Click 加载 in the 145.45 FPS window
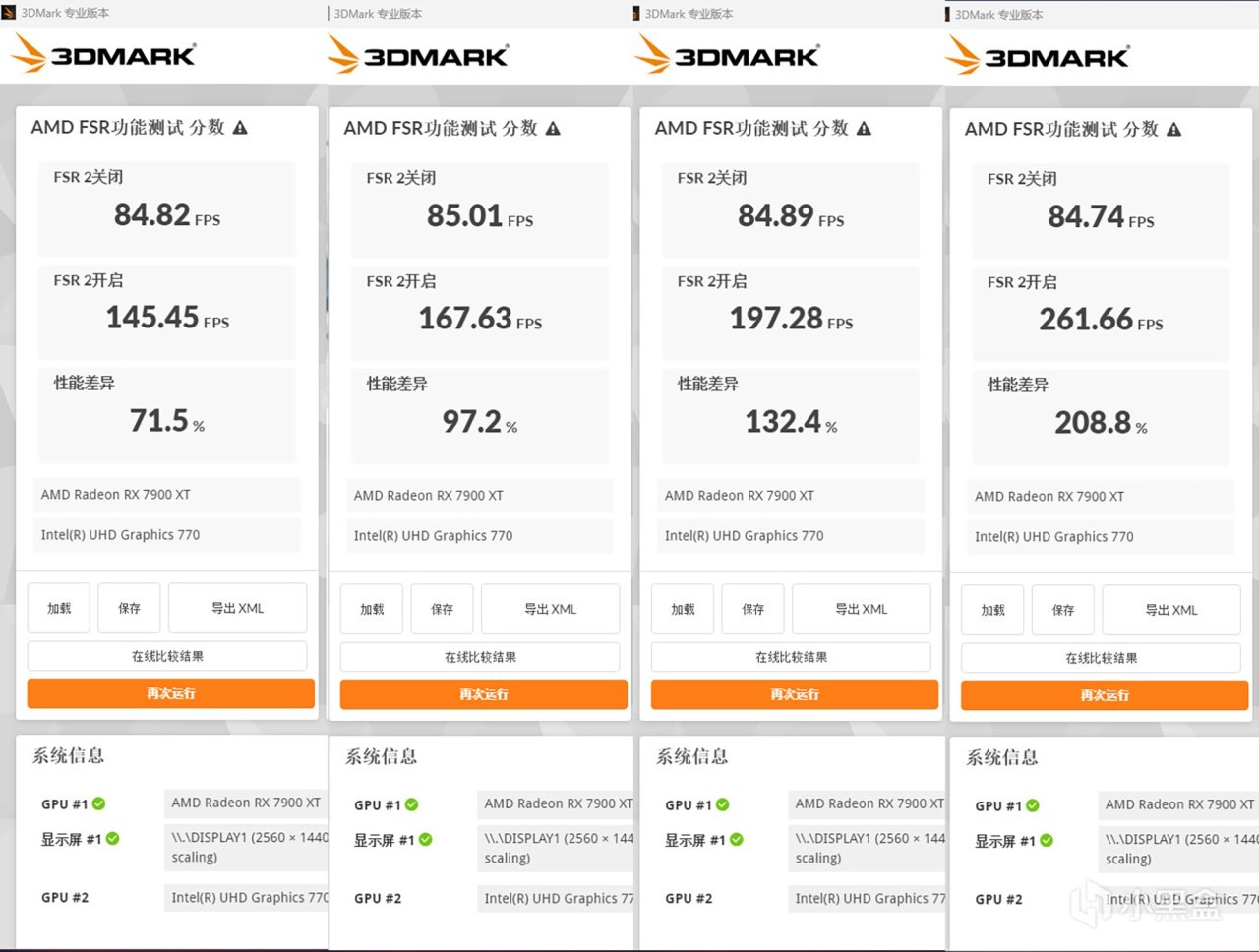This screenshot has height=952, width=1259. (x=59, y=608)
